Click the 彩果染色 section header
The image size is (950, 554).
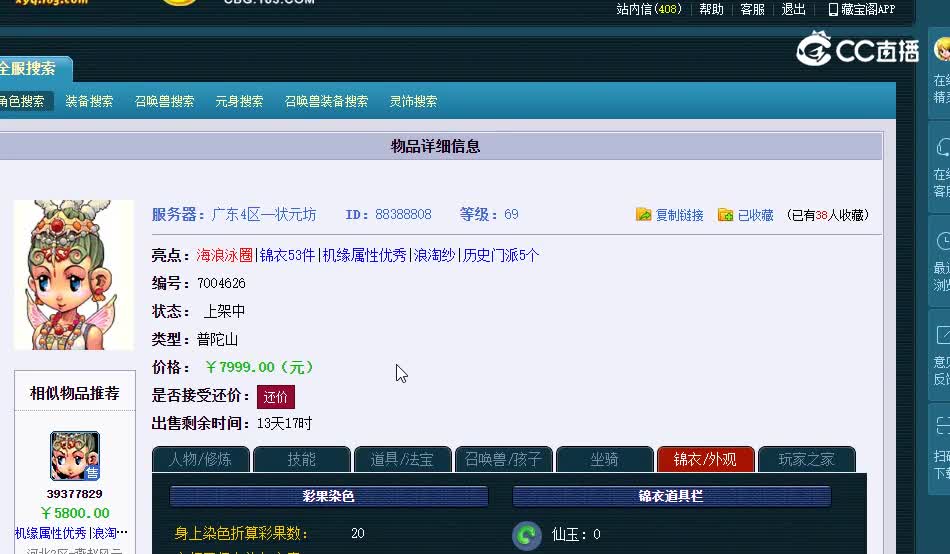[328, 496]
